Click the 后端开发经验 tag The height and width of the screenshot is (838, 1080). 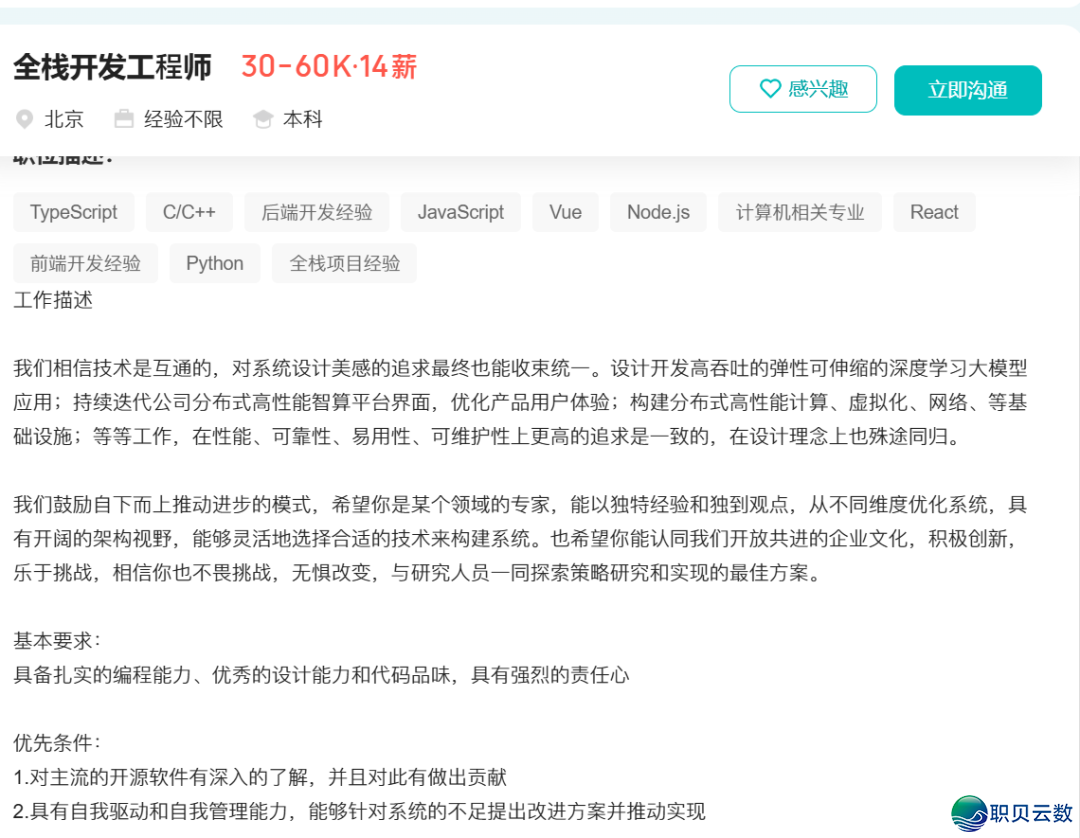(317, 212)
